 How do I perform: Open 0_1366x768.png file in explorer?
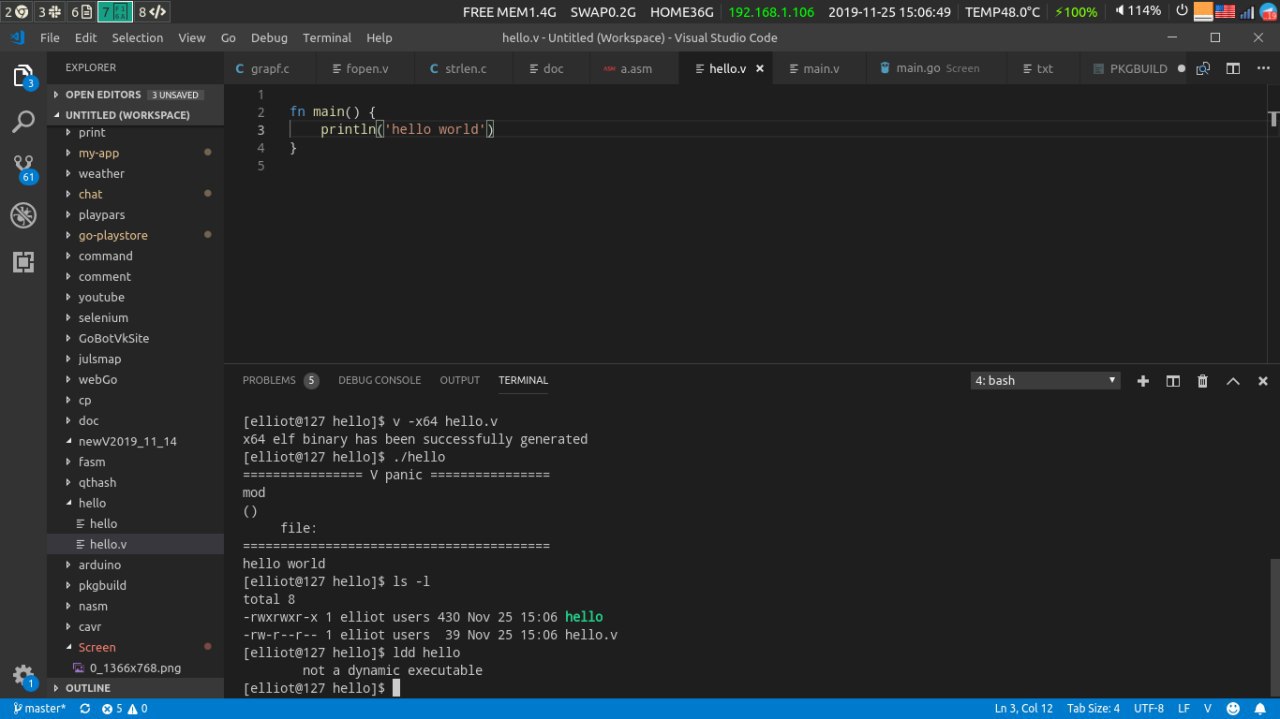135,668
